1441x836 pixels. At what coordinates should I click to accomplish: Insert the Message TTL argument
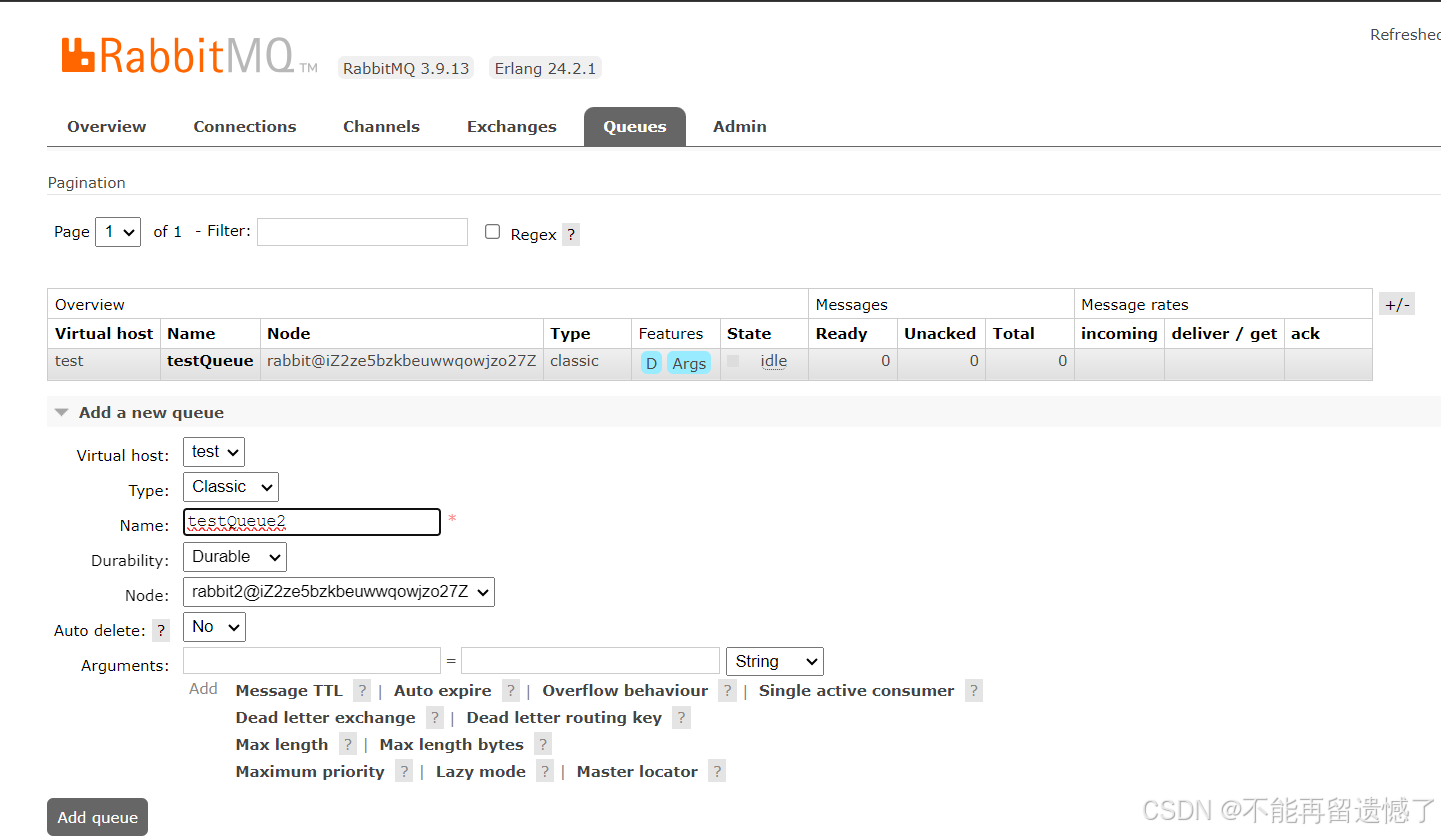[x=289, y=690]
